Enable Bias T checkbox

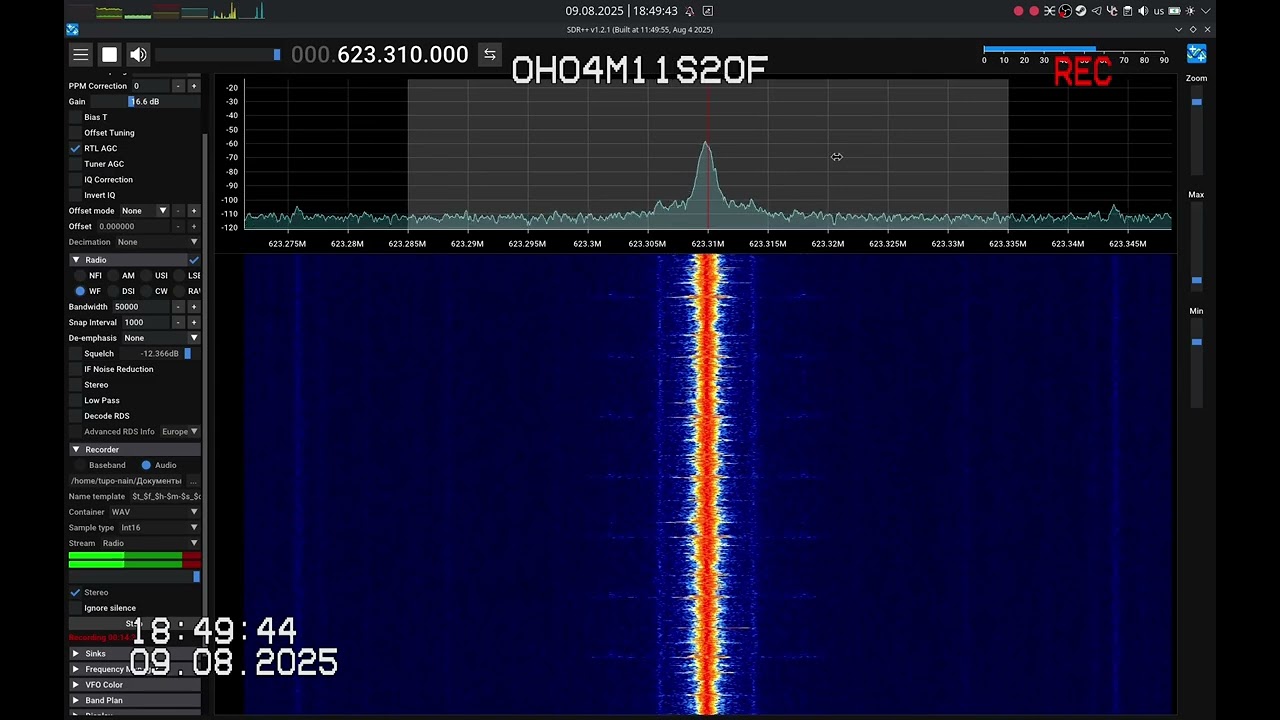75,117
